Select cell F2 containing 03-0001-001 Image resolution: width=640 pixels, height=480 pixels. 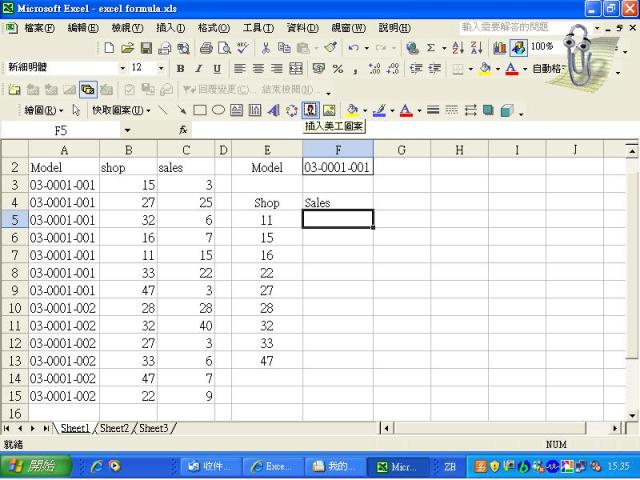pos(338,168)
